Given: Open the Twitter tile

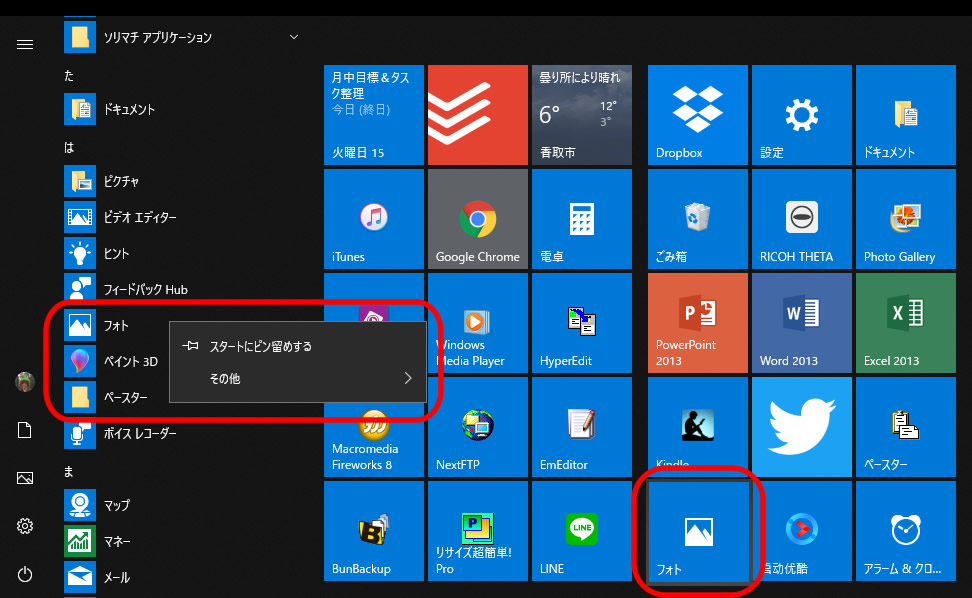Looking at the screenshot, I should coord(801,427).
